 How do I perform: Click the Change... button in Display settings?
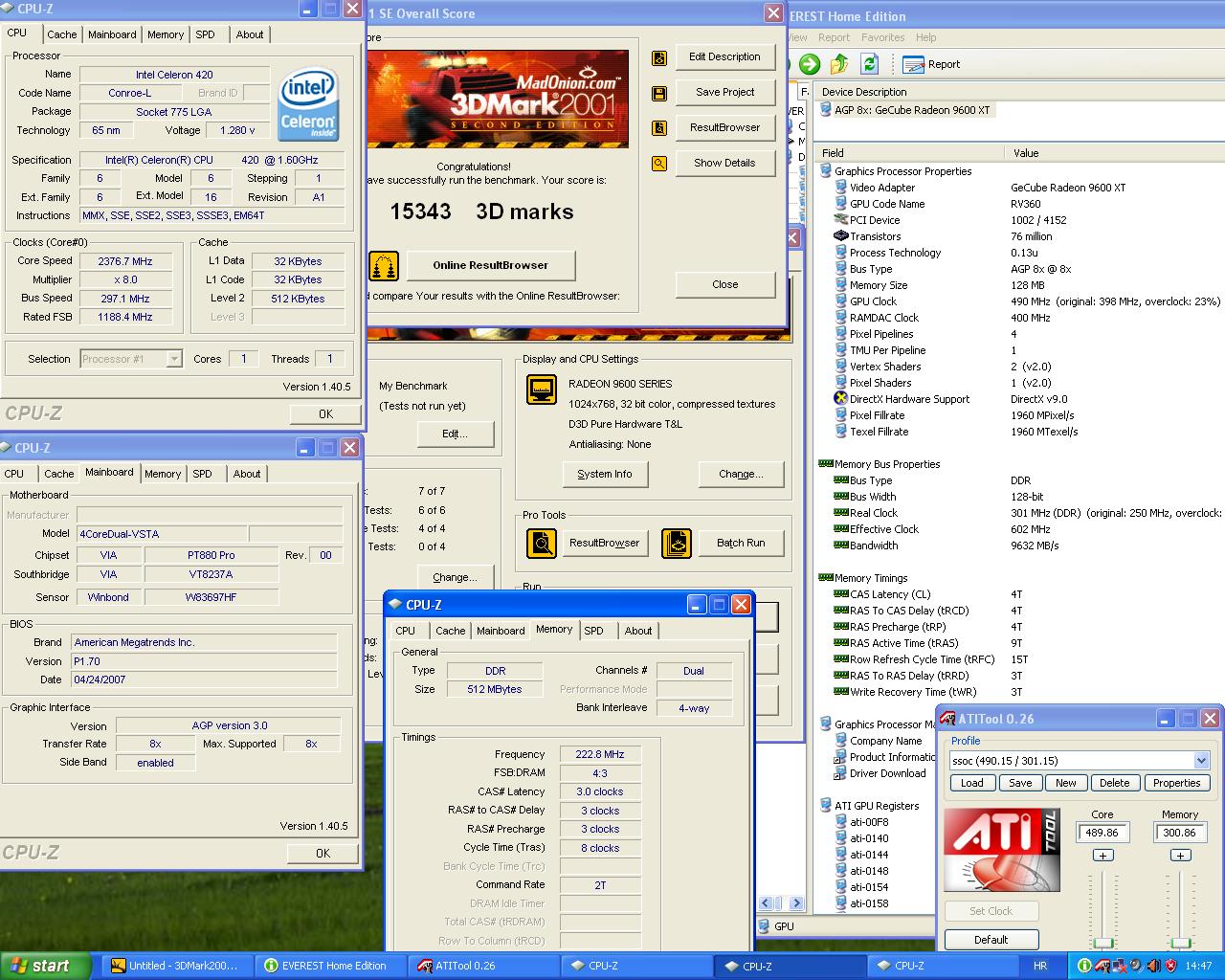tap(741, 474)
